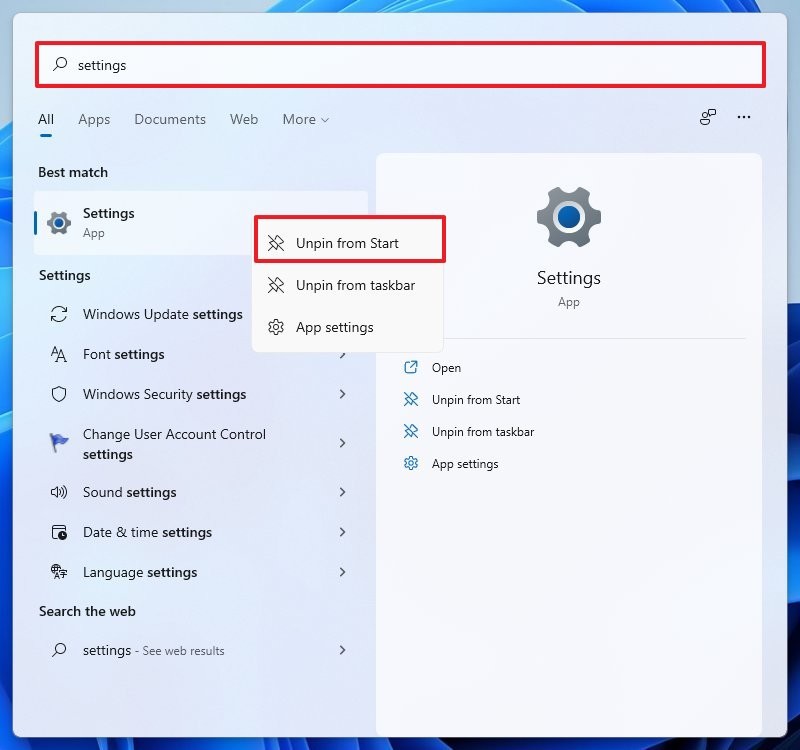Click the Language settings icon

coord(59,572)
